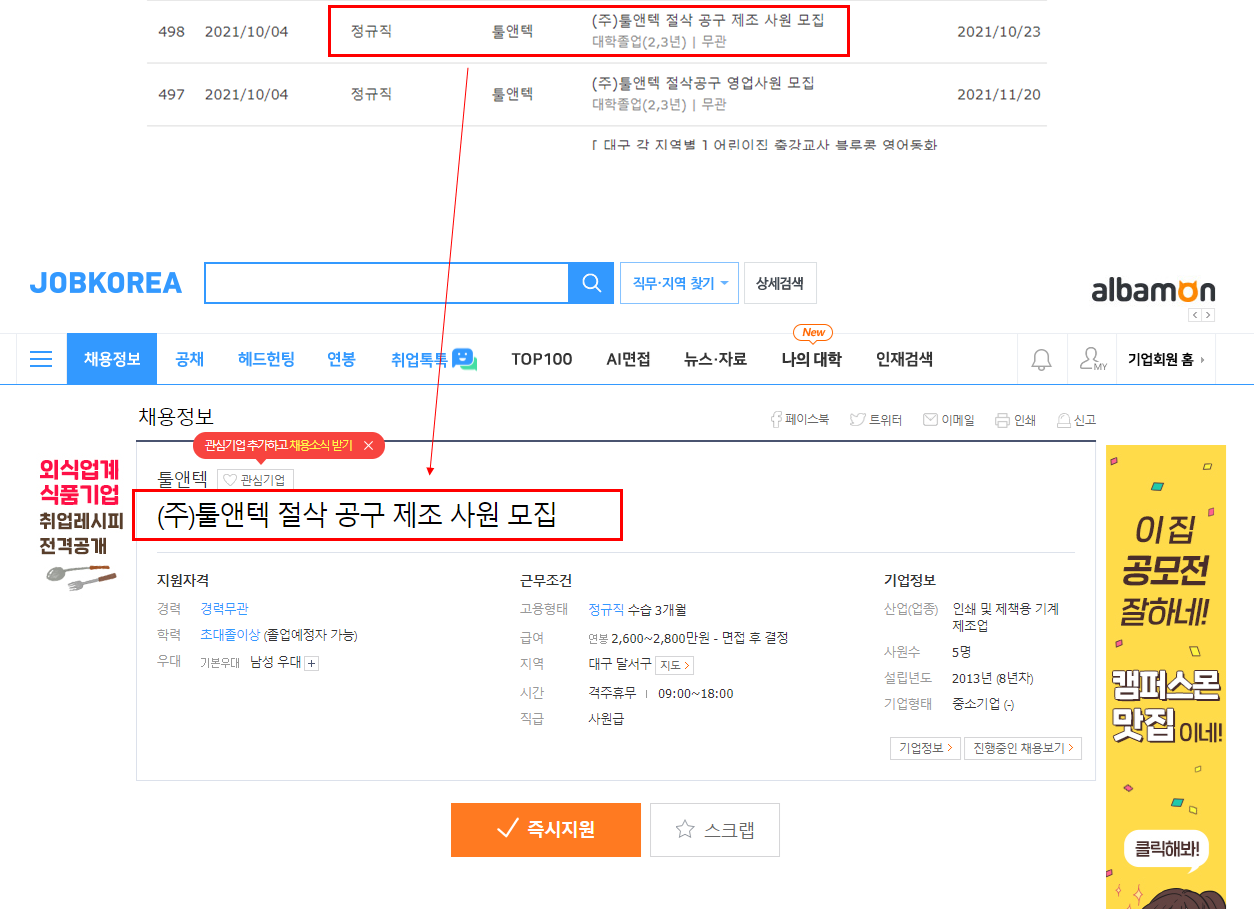Share the posting via the 트위터 icon
Viewport: 1254px width, 909px height.
876,420
